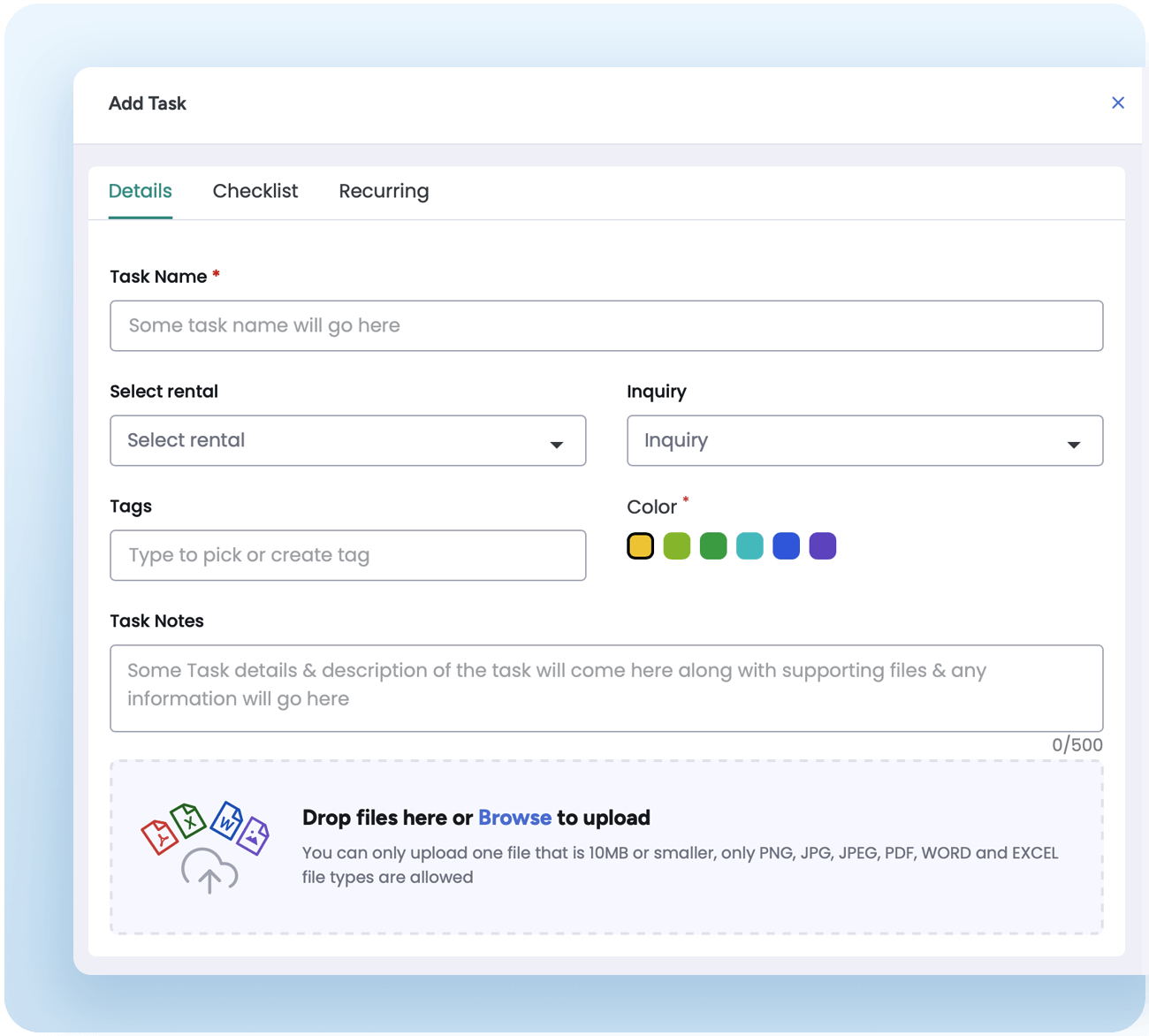The width and height of the screenshot is (1149, 1036).
Task: Pick the teal color swatch
Action: [750, 546]
